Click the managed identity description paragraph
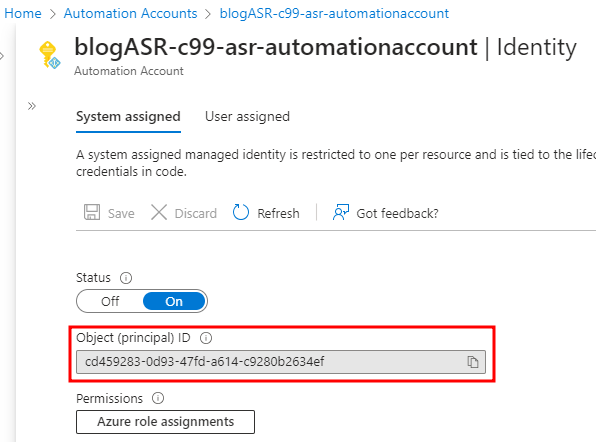Viewport: 596px width, 442px height. pos(336,163)
